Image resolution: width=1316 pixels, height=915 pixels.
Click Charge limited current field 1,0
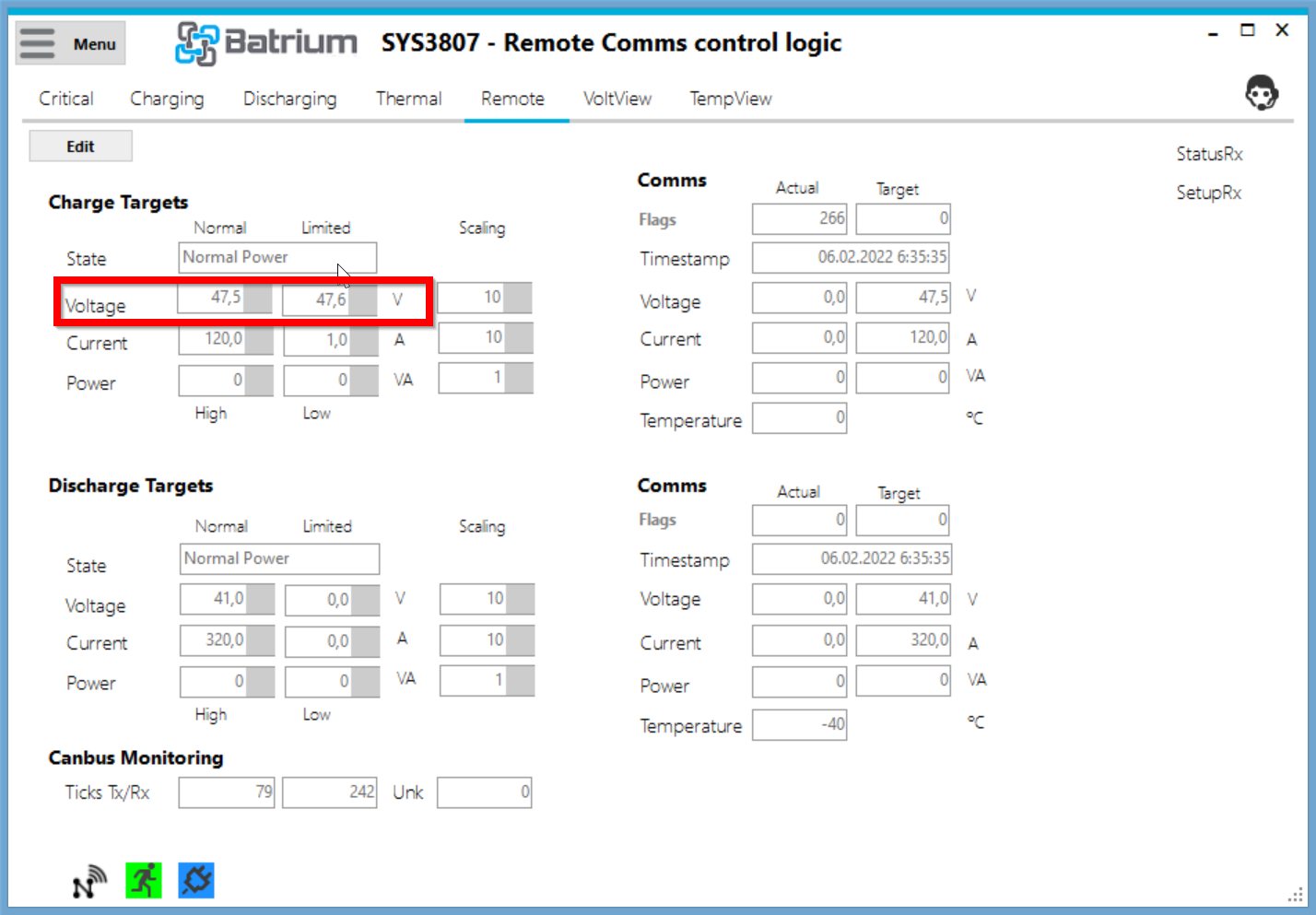(x=331, y=340)
